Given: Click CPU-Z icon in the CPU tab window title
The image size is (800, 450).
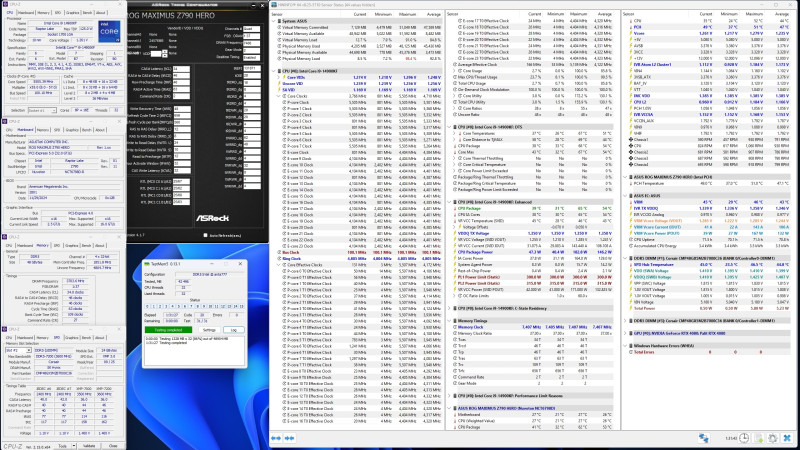Looking at the screenshot, I should 5,4.
